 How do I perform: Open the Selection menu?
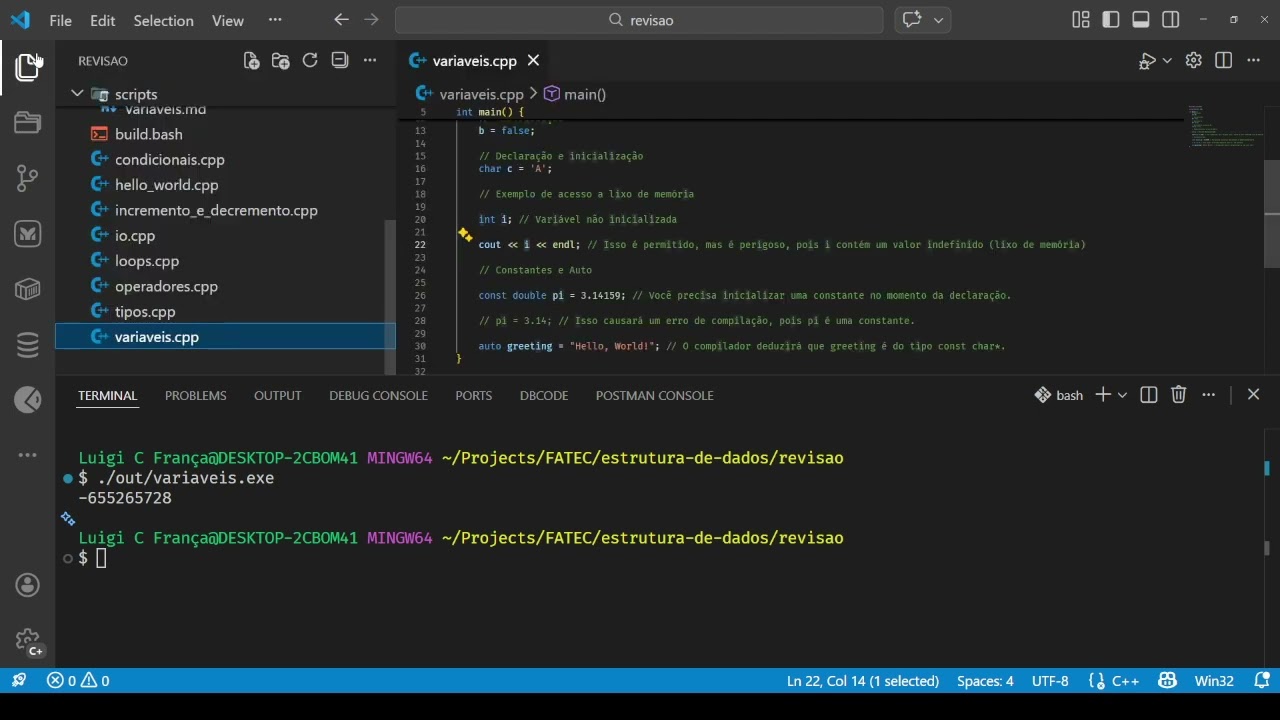163,20
